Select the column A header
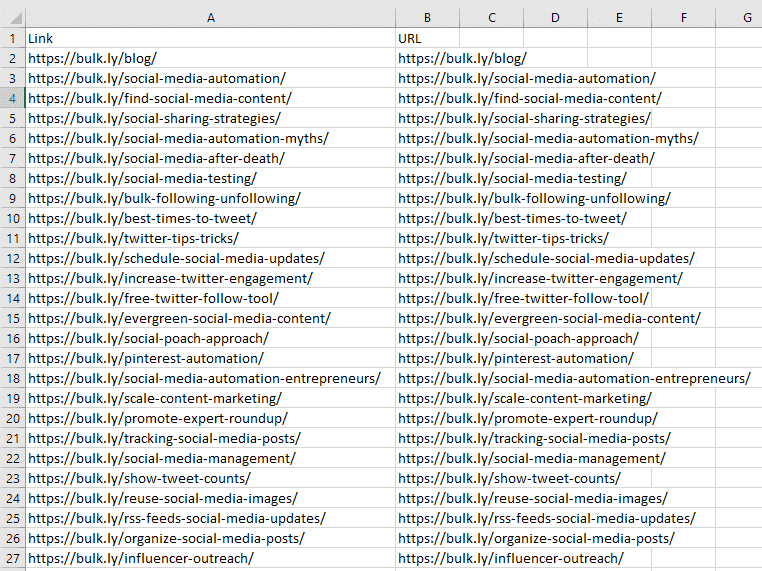 tap(210, 18)
